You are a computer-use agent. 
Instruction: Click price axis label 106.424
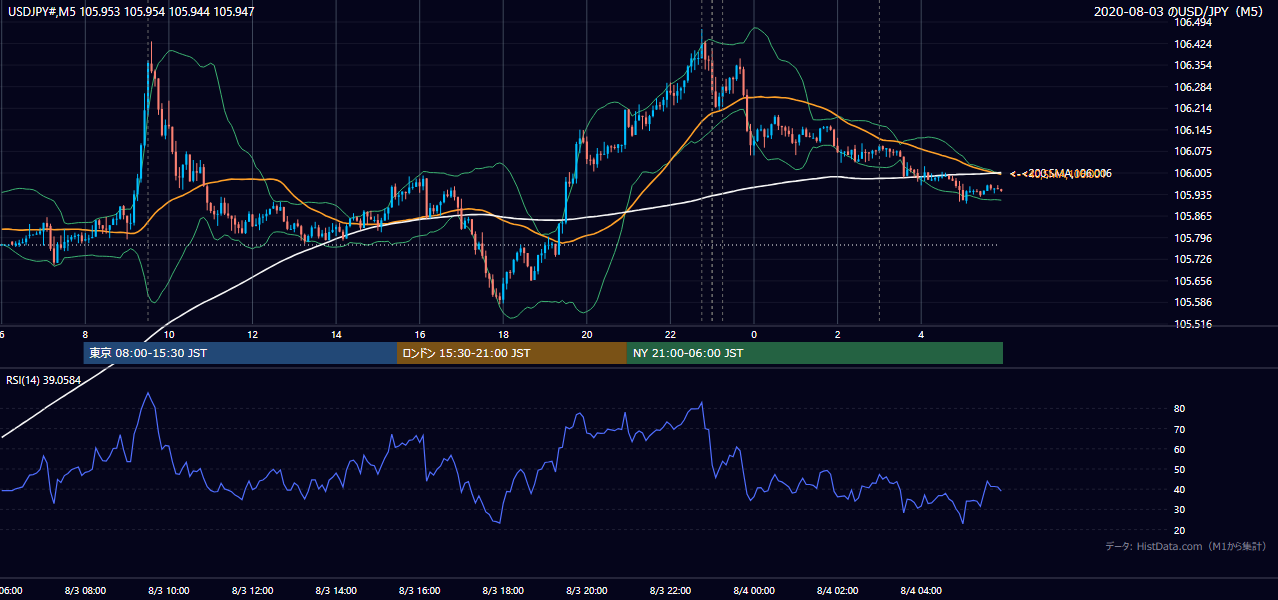point(1194,44)
